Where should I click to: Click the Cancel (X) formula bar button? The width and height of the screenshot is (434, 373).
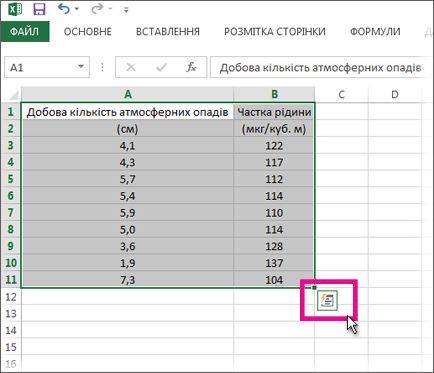click(x=131, y=68)
